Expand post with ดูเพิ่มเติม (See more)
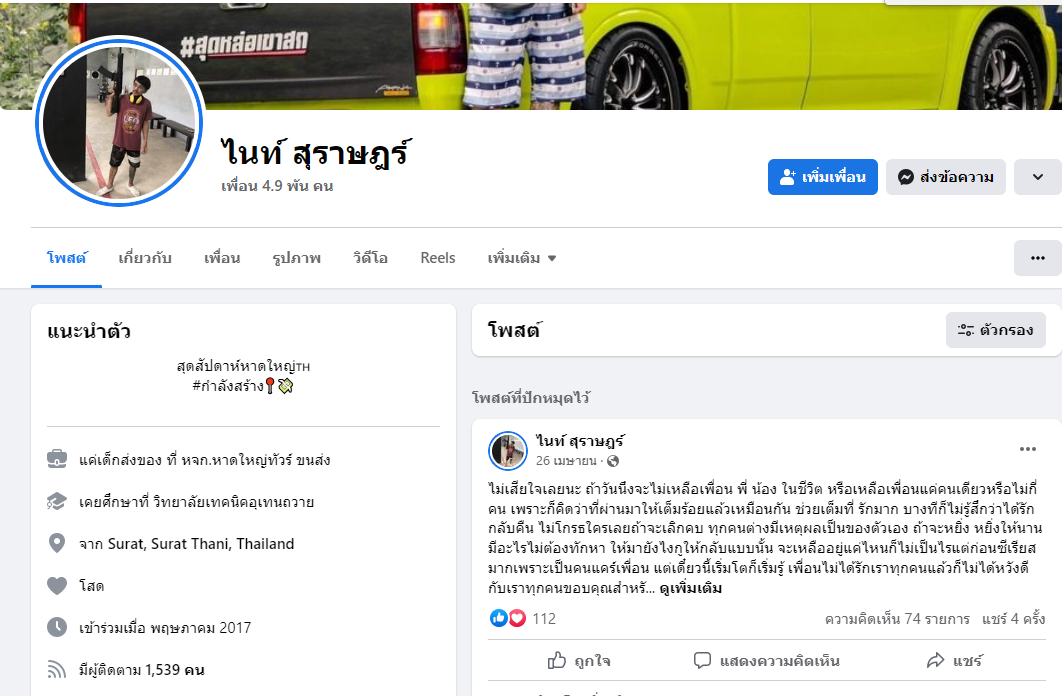Screen dimensions: 1062x696 click(x=690, y=588)
